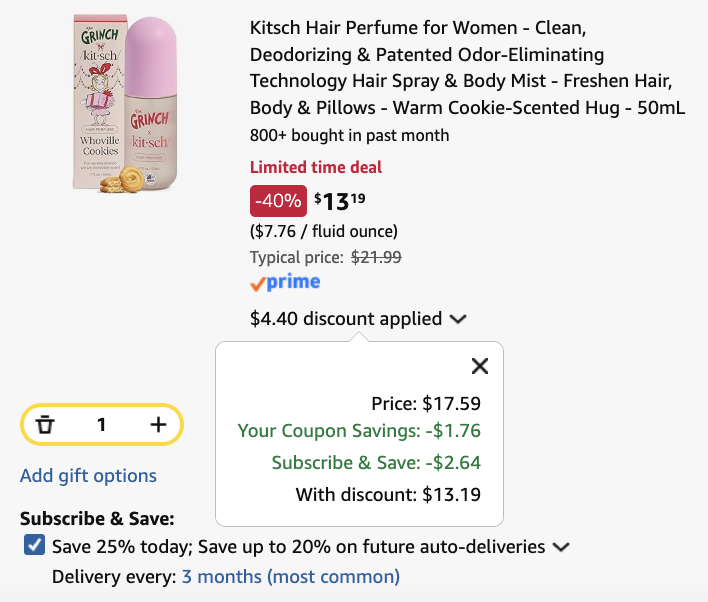Uncheck the Subscribe & Save checkbox
708x602 pixels.
pos(34,545)
